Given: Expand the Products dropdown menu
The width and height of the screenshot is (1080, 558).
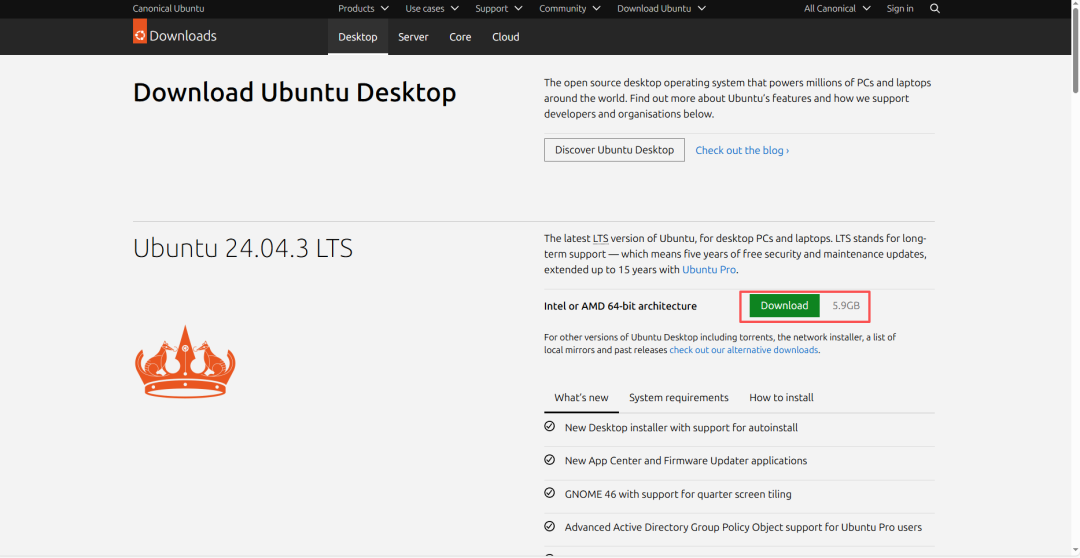Looking at the screenshot, I should click(363, 9).
